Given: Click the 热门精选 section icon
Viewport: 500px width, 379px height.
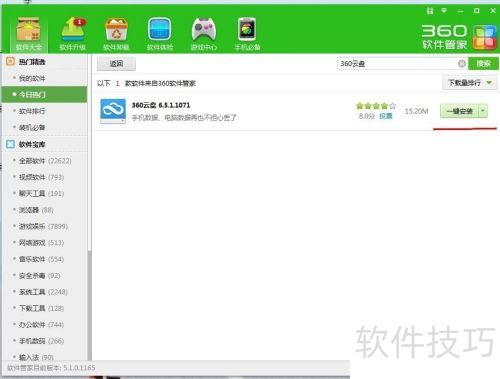Looking at the screenshot, I should click(x=11, y=61).
